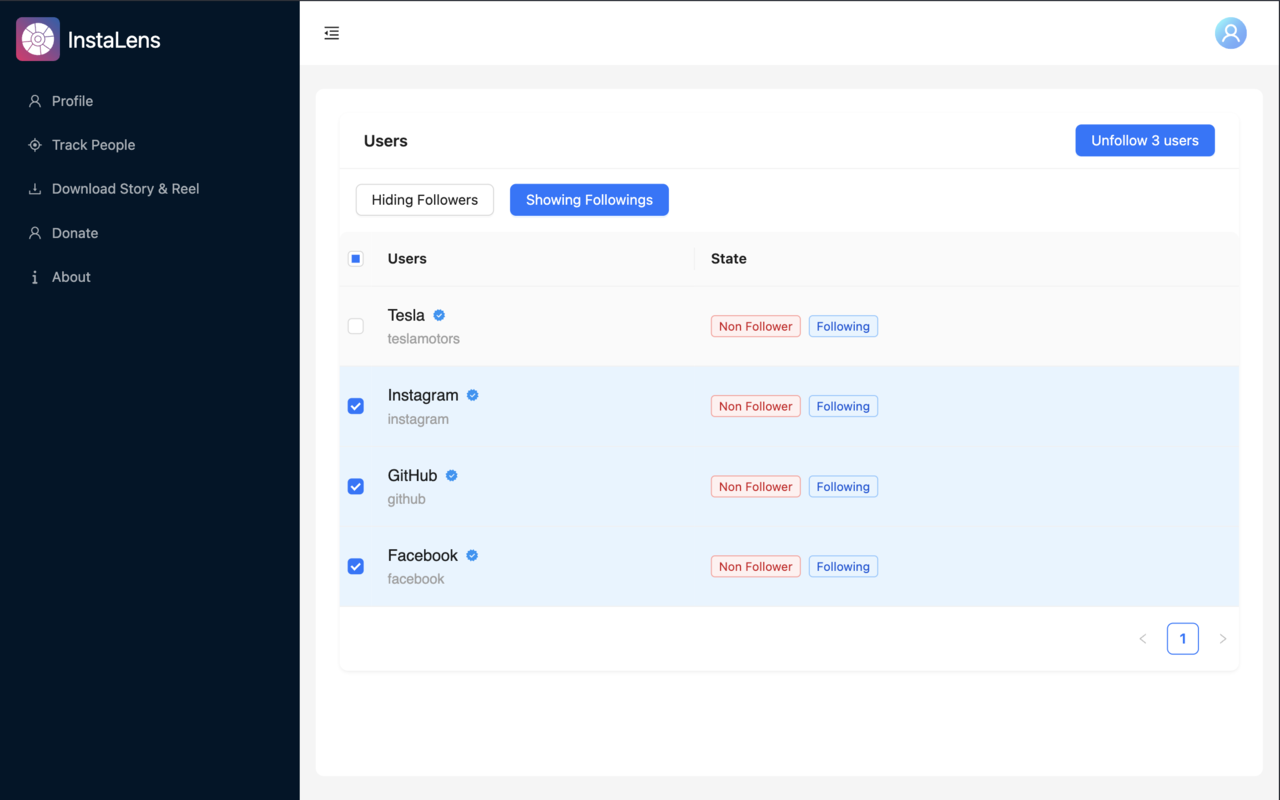Click the InstaLens logo icon

38,40
